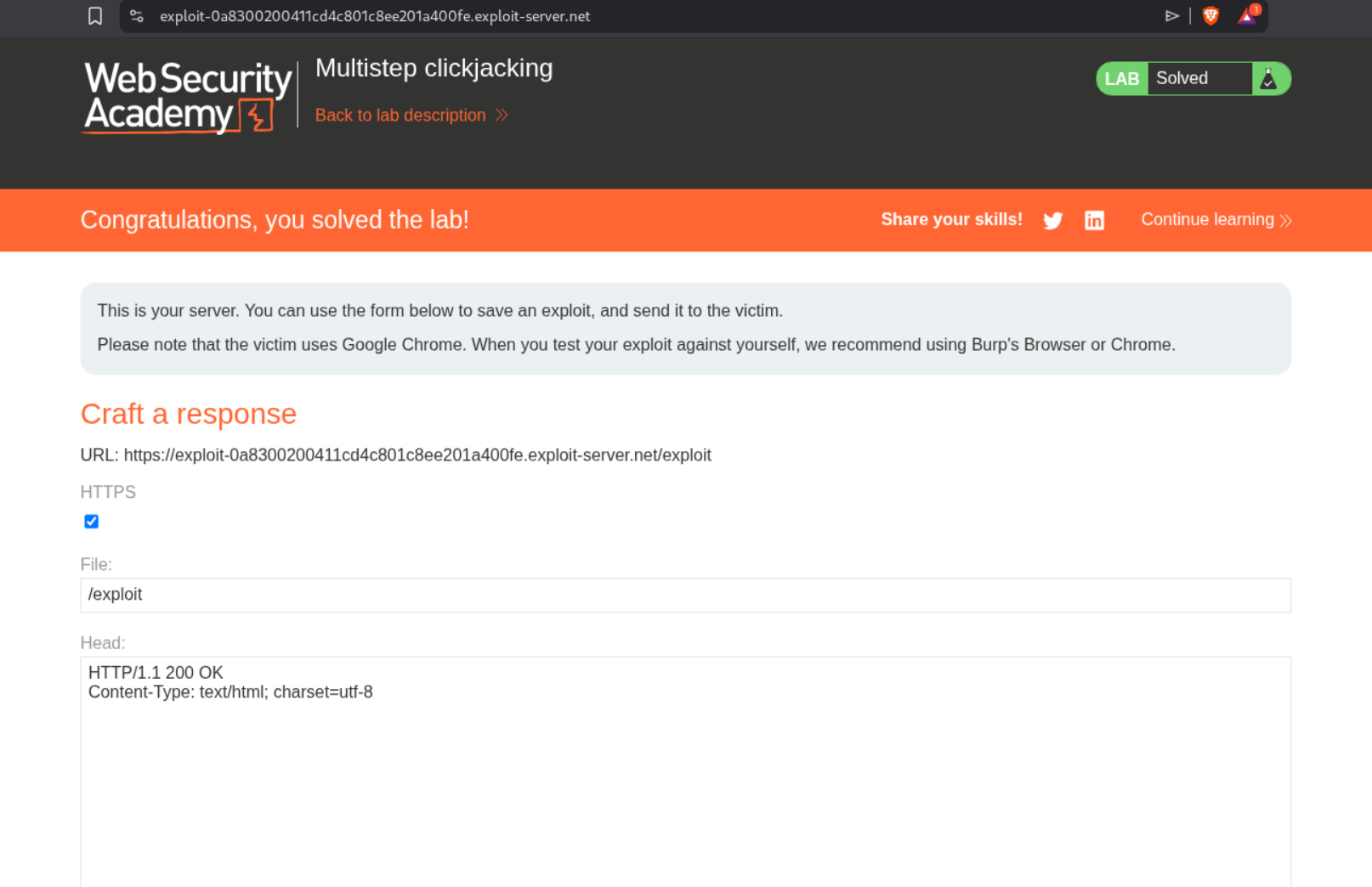The image size is (1372, 887).
Task: Focus the File input containing /exploit
Action: [685, 595]
